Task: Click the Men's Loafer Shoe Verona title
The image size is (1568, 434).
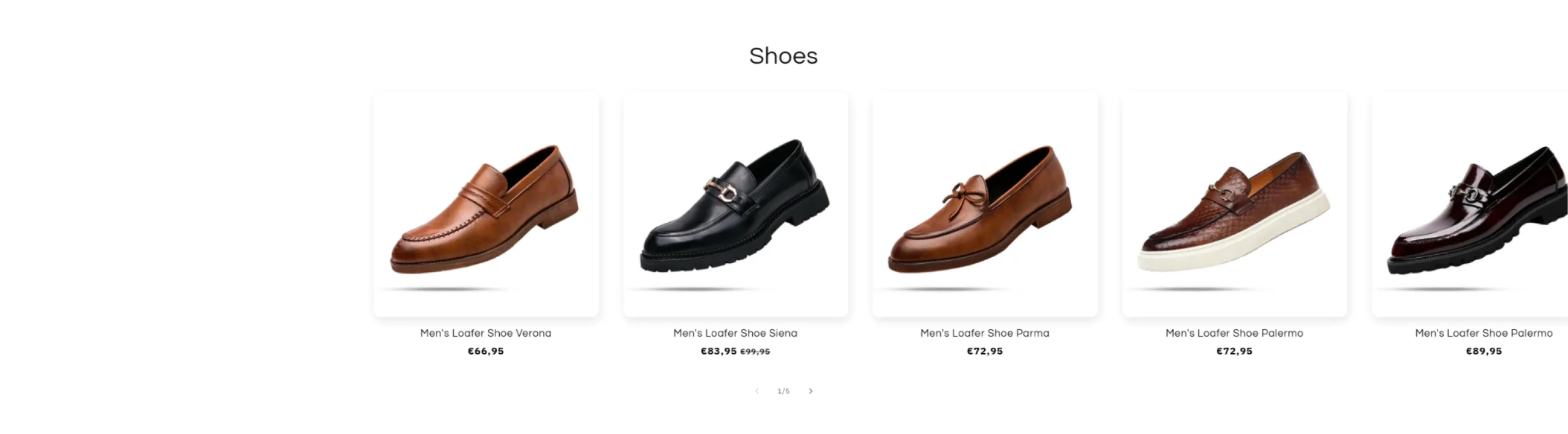Action: tap(486, 333)
